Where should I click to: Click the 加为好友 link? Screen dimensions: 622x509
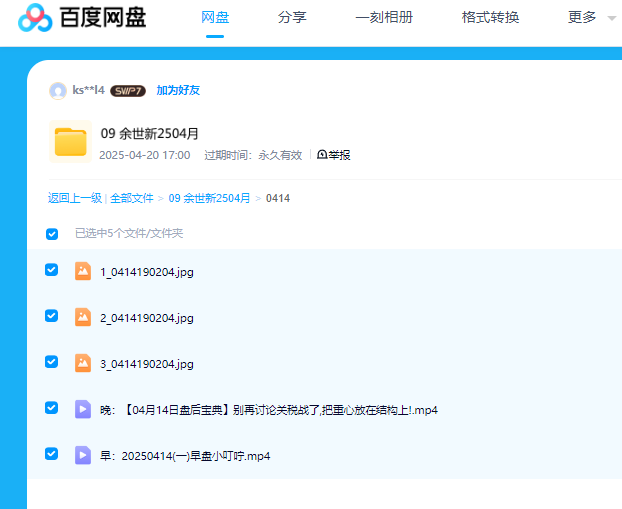(178, 91)
